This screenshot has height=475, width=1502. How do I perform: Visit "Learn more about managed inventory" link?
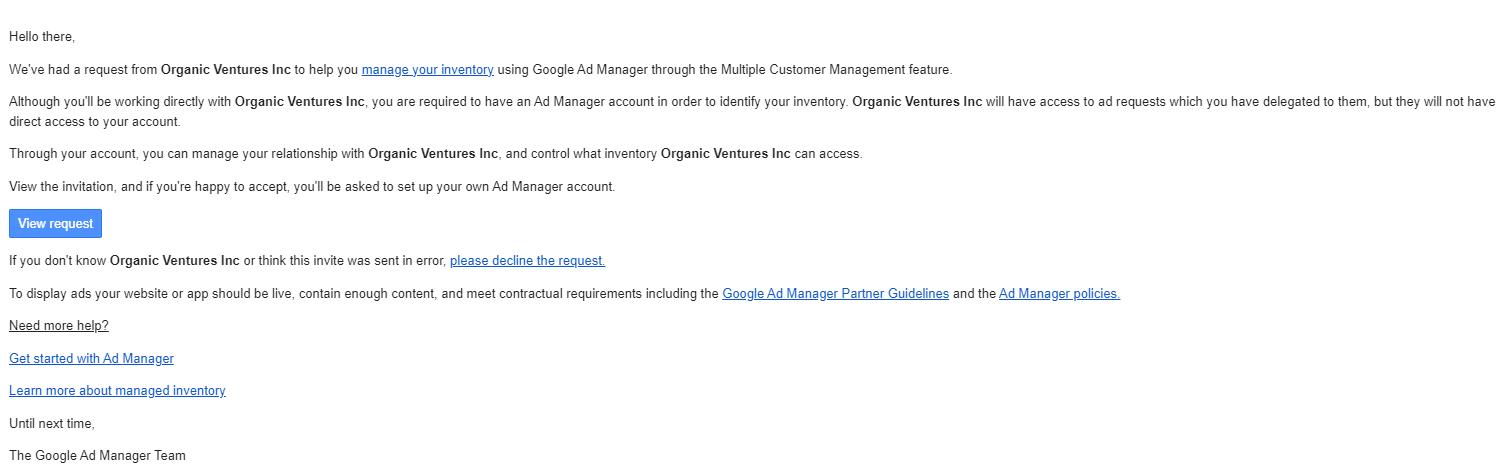(117, 391)
